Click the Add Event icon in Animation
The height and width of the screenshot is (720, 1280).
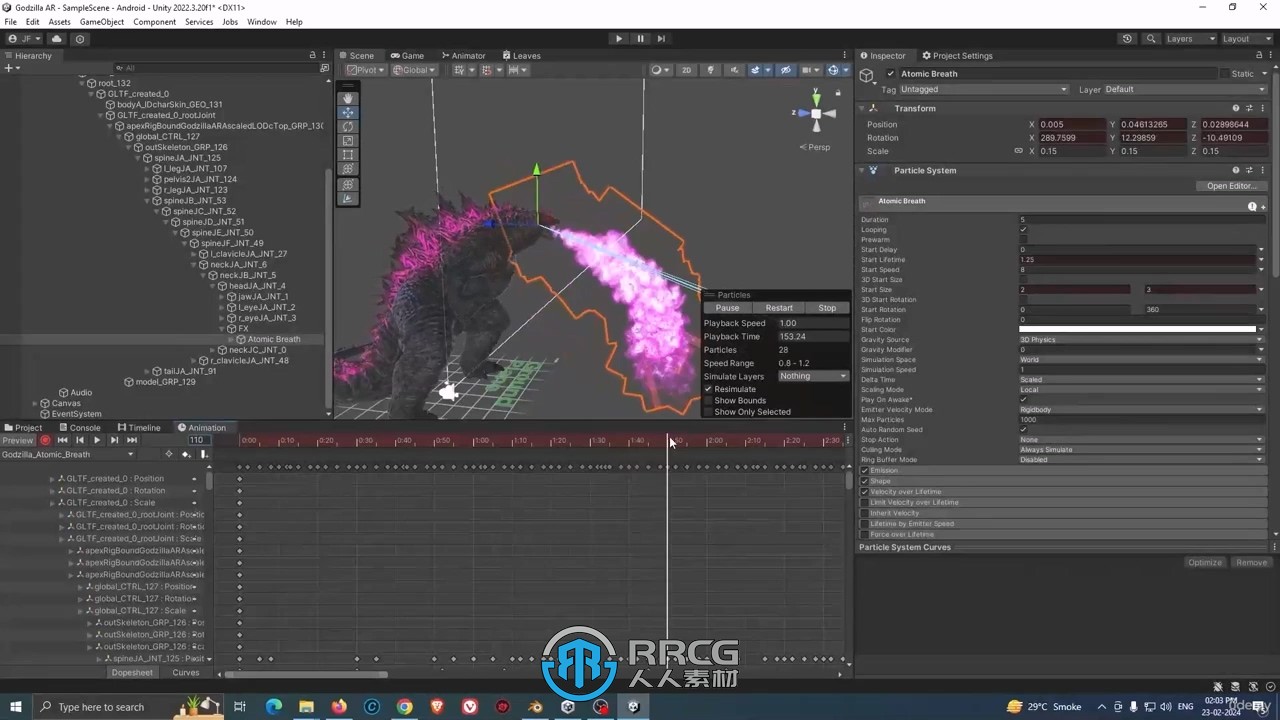coord(203,454)
